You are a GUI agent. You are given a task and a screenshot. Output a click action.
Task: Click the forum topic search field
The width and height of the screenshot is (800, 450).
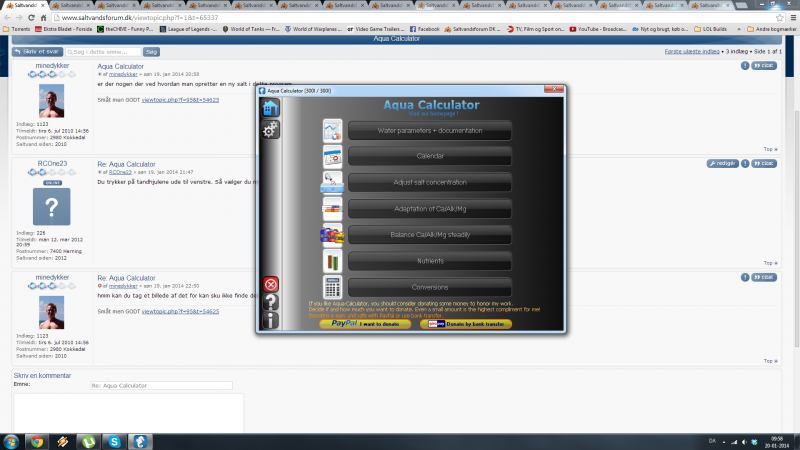102,51
